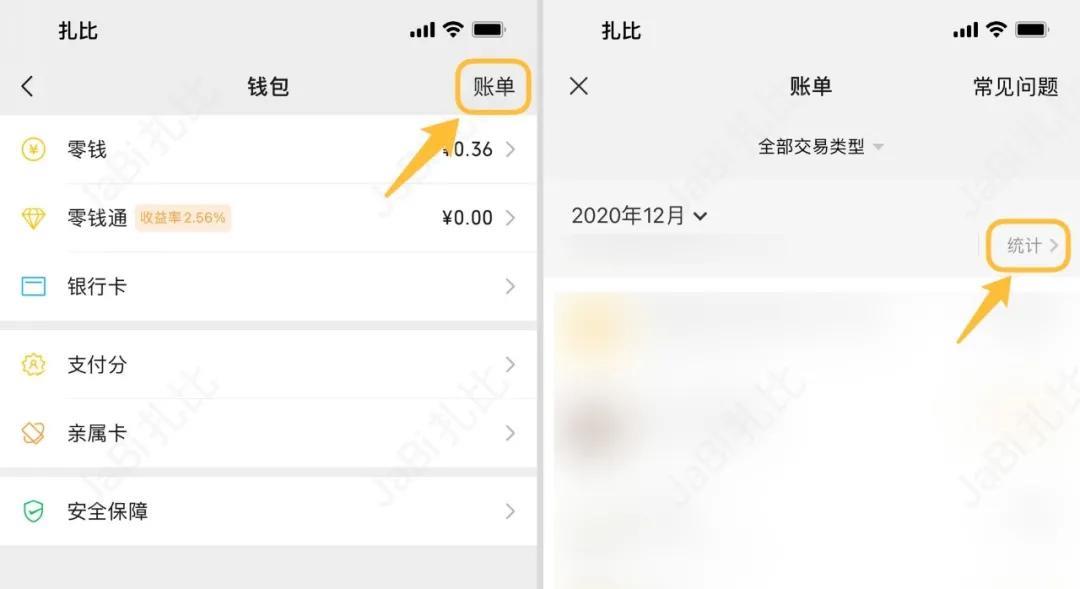1080x589 pixels.
Task: Click the bank card icon for 银行卡
Action: [33, 286]
